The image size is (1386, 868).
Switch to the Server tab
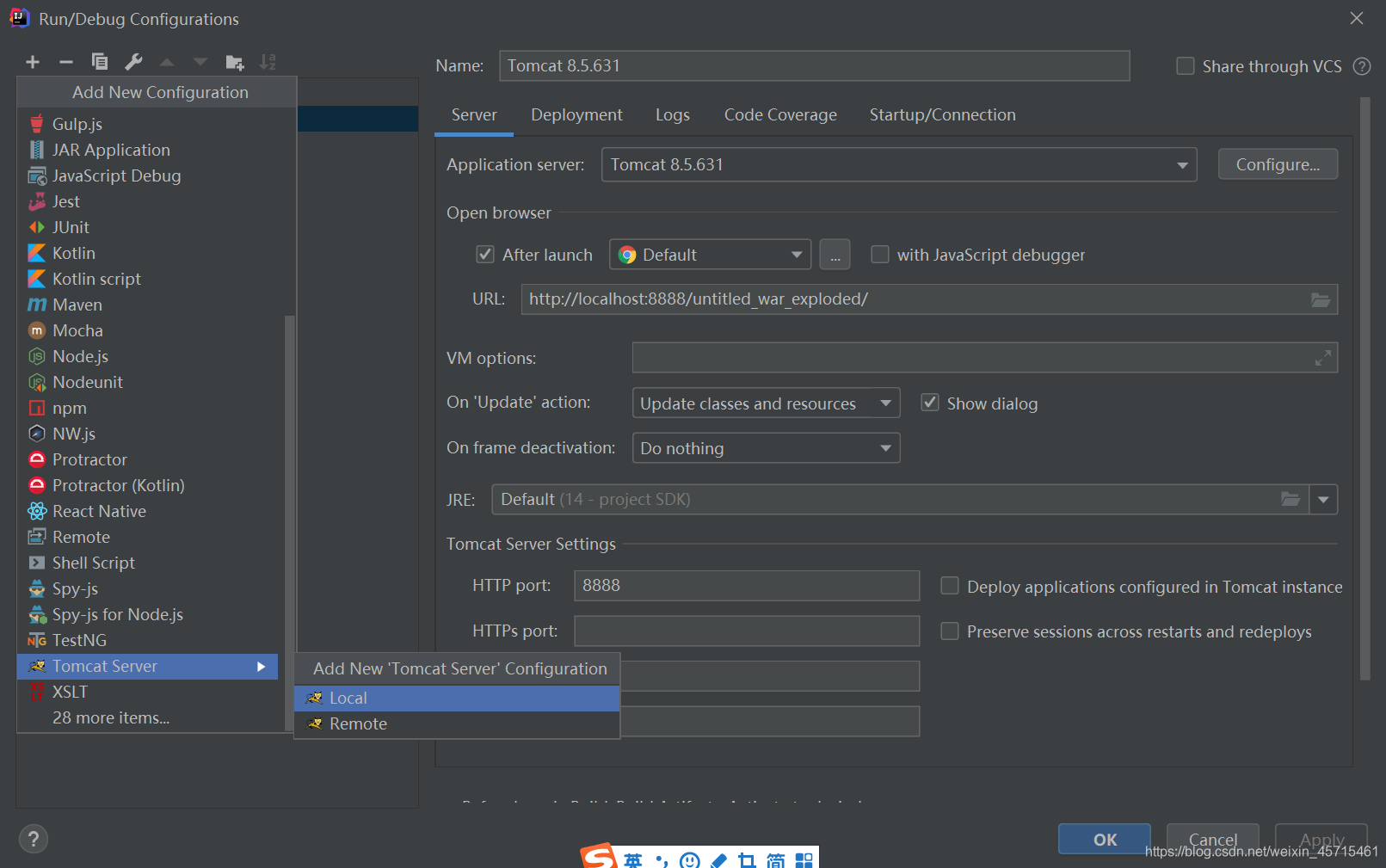tap(474, 115)
